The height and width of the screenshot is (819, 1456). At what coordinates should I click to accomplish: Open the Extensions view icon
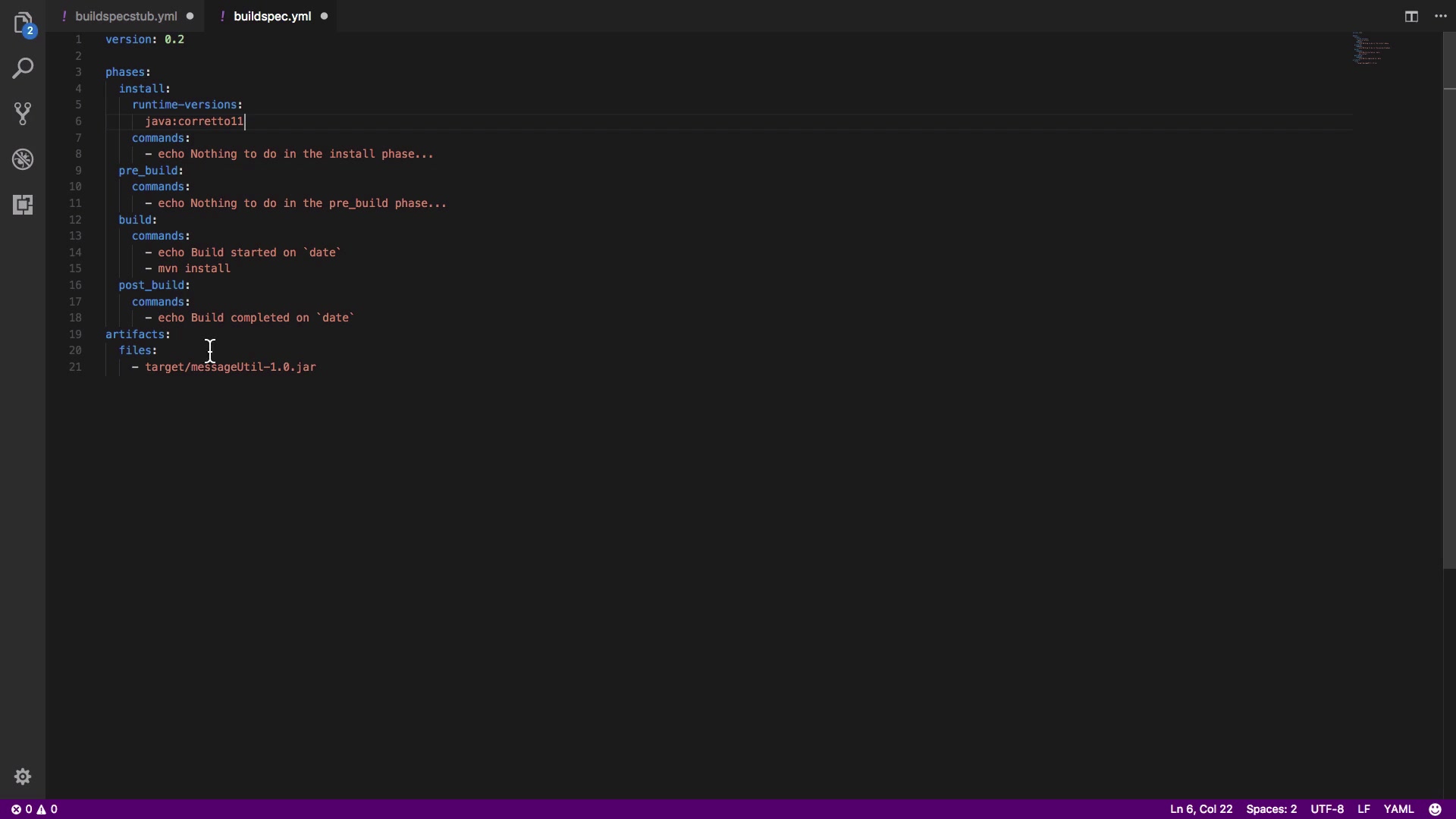pyautogui.click(x=23, y=205)
